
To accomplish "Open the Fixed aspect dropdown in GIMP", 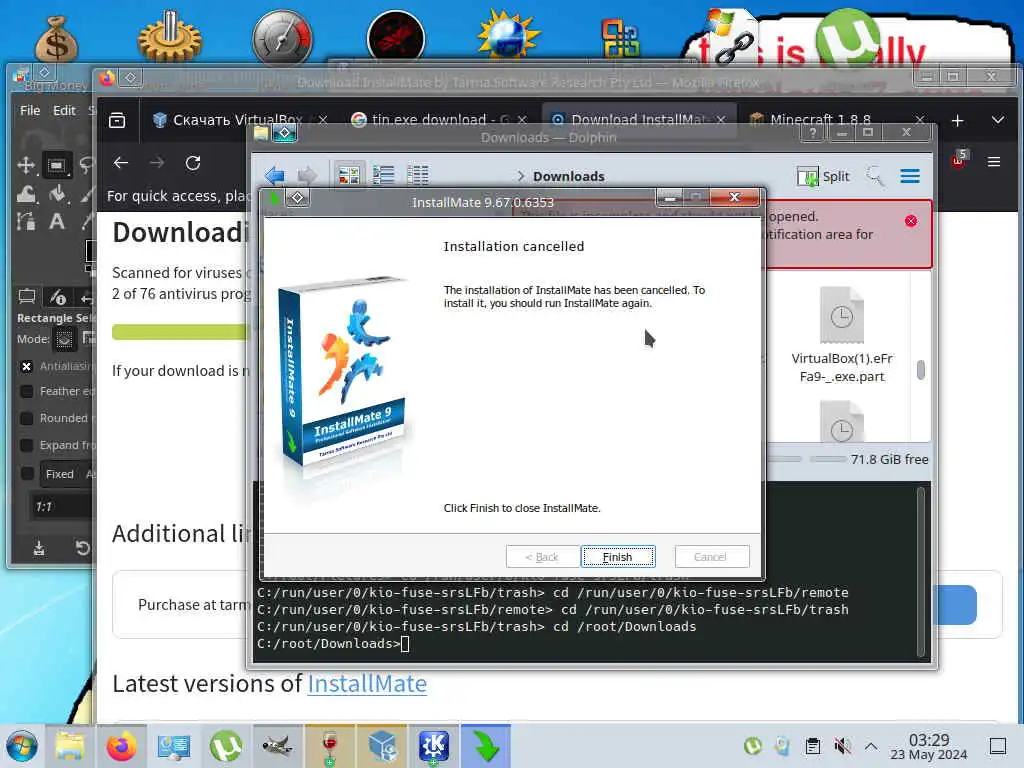I will coord(67,474).
